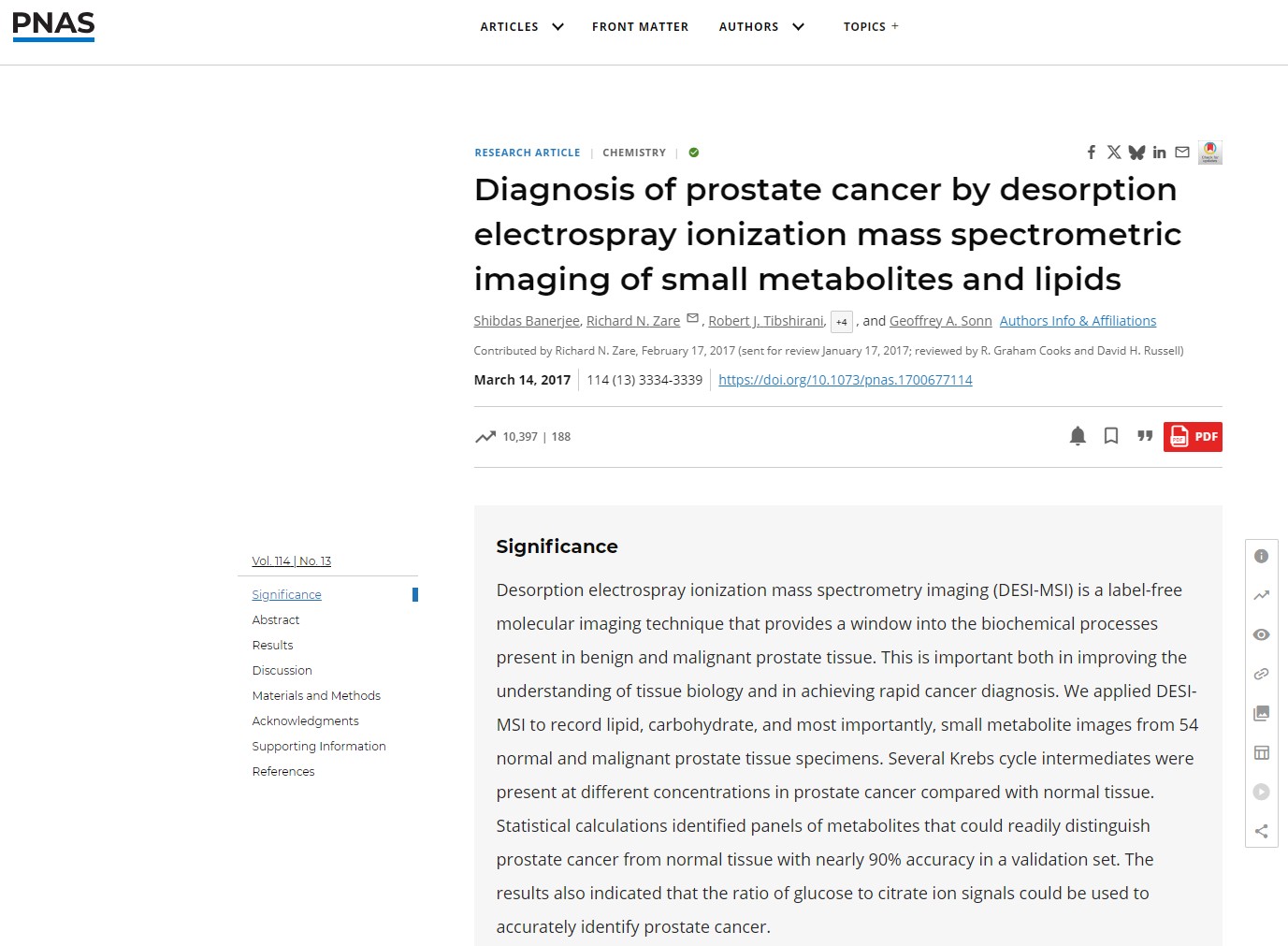
Task: Download the article PDF
Action: 1193,437
